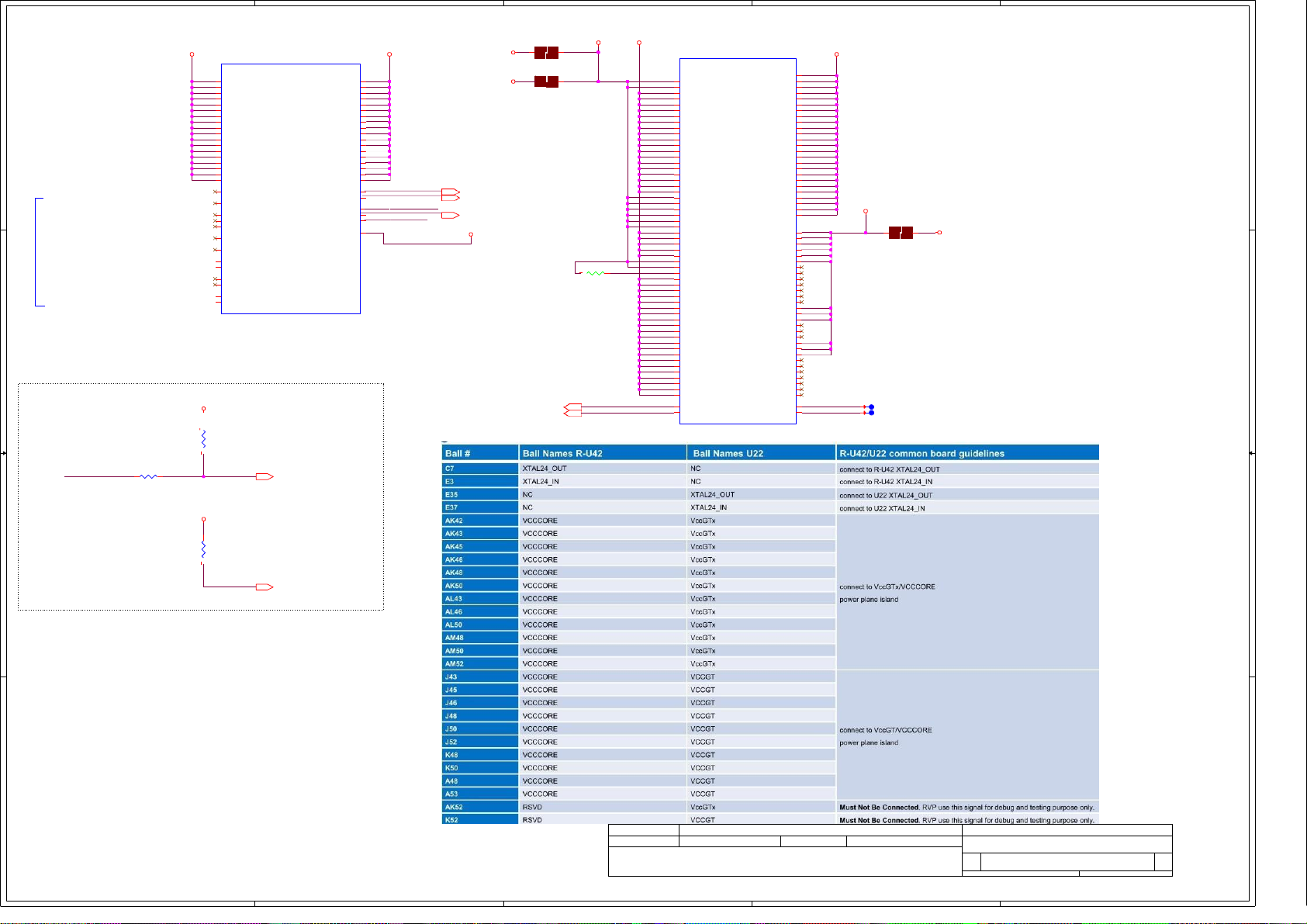Click the lower blue vertical resistor in dotted box
The width and height of the screenshot is (1307, 924).
[x=203, y=549]
